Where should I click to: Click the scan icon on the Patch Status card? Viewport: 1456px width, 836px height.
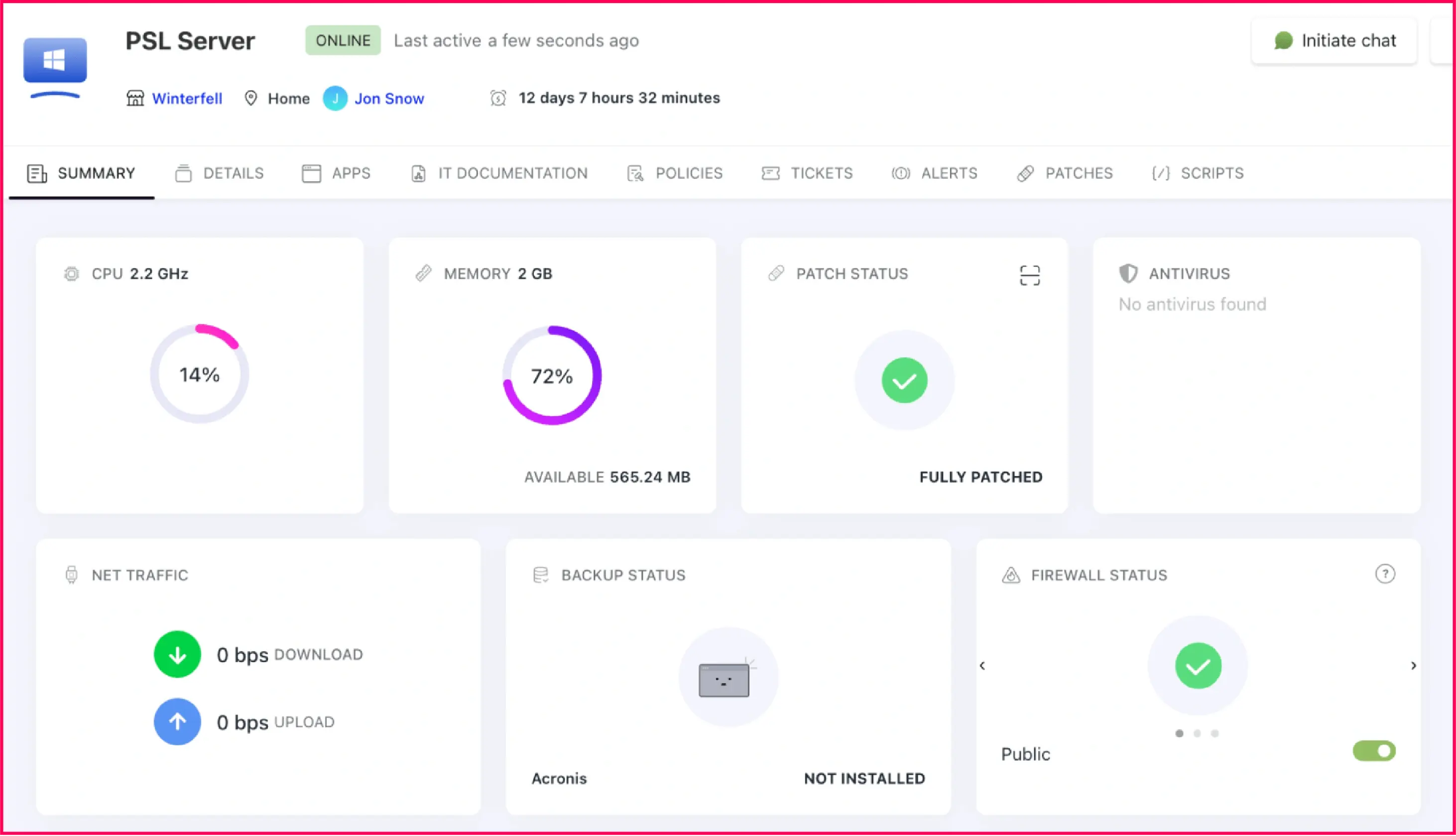click(1029, 274)
